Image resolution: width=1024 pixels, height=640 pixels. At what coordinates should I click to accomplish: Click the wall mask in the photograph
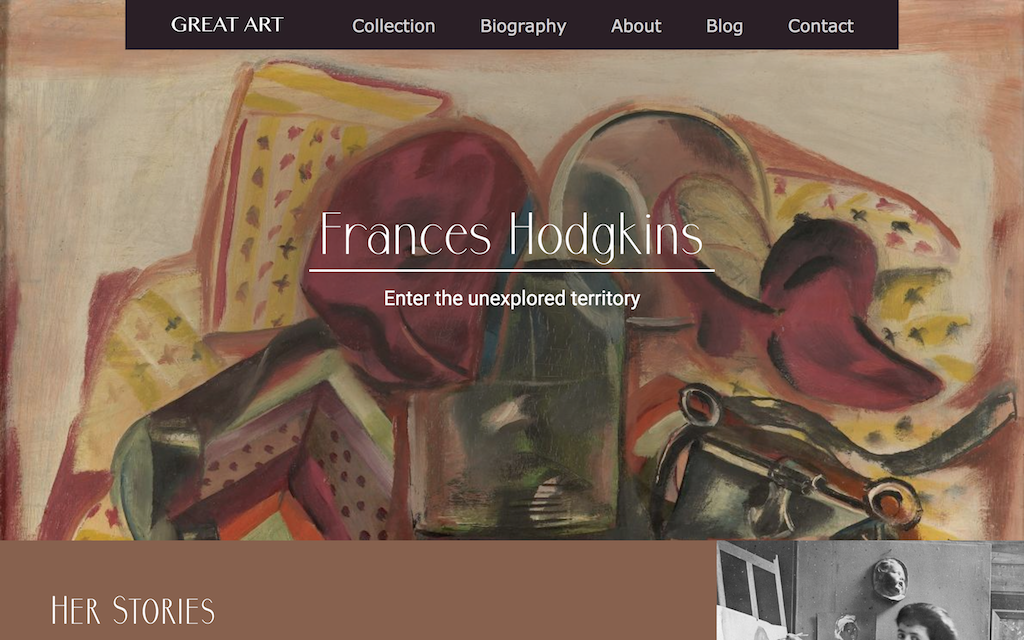pyautogui.click(x=890, y=578)
